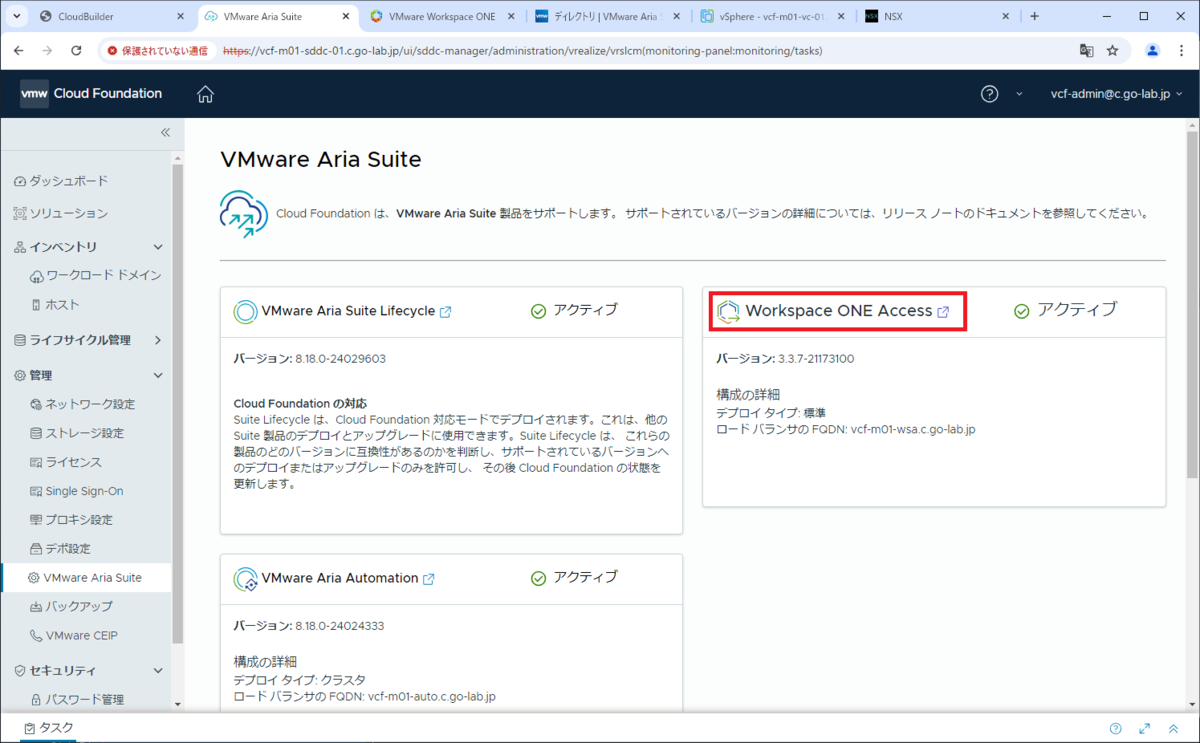Click the translate page icon
This screenshot has width=1200, height=743.
(1086, 50)
